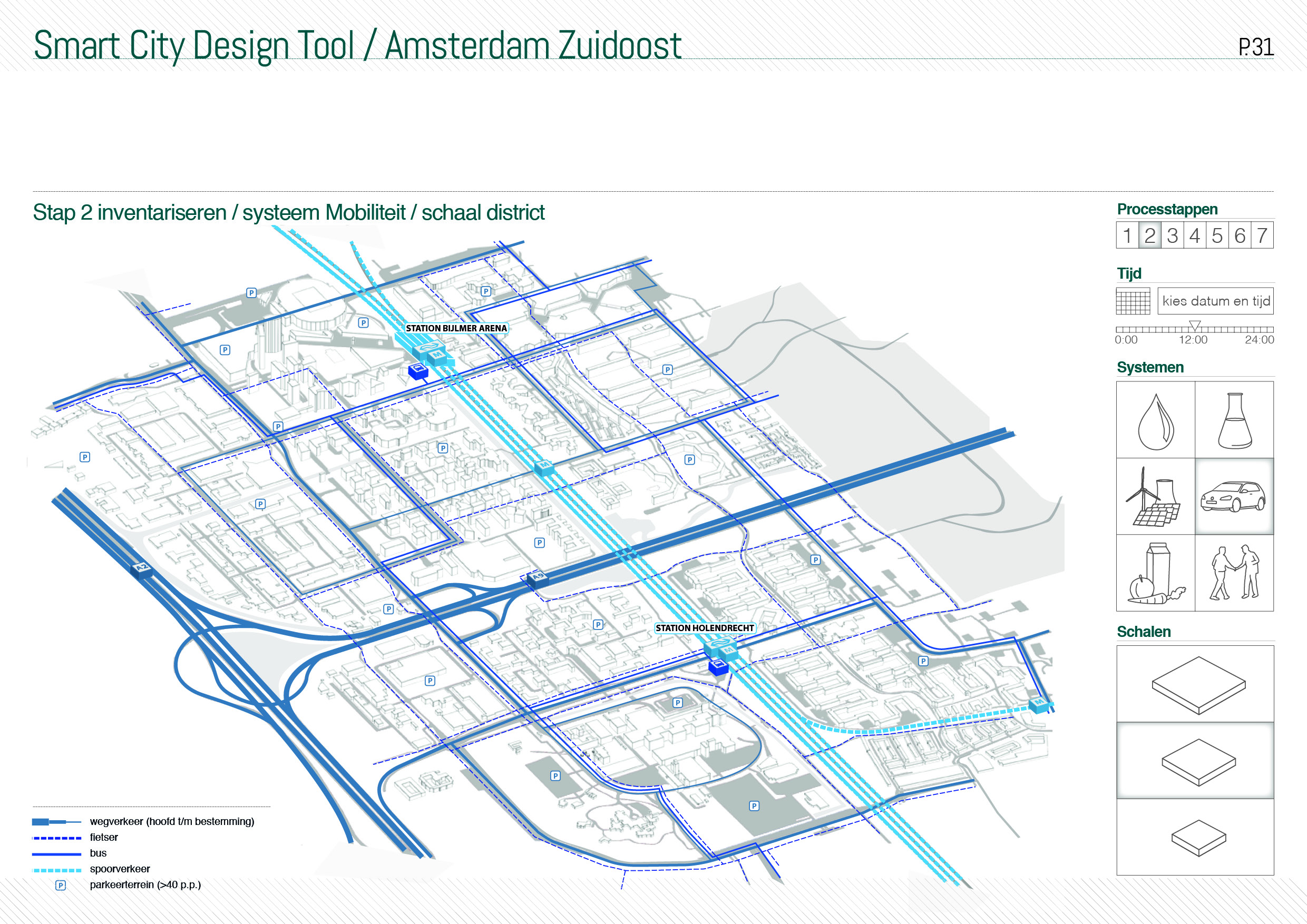Click the 'STATION HOLENDRECHT' label

(x=705, y=628)
